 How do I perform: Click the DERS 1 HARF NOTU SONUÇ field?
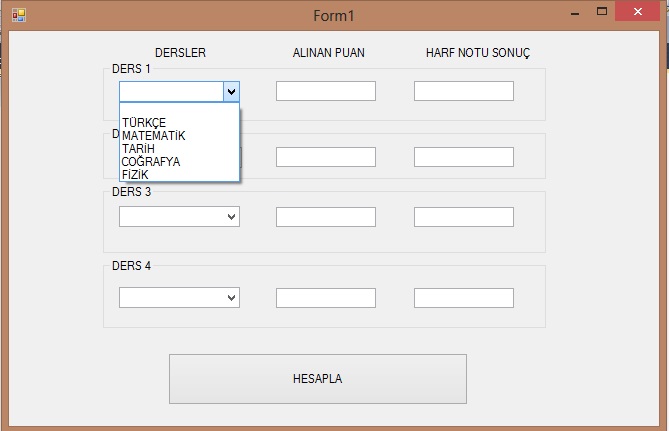tap(464, 91)
